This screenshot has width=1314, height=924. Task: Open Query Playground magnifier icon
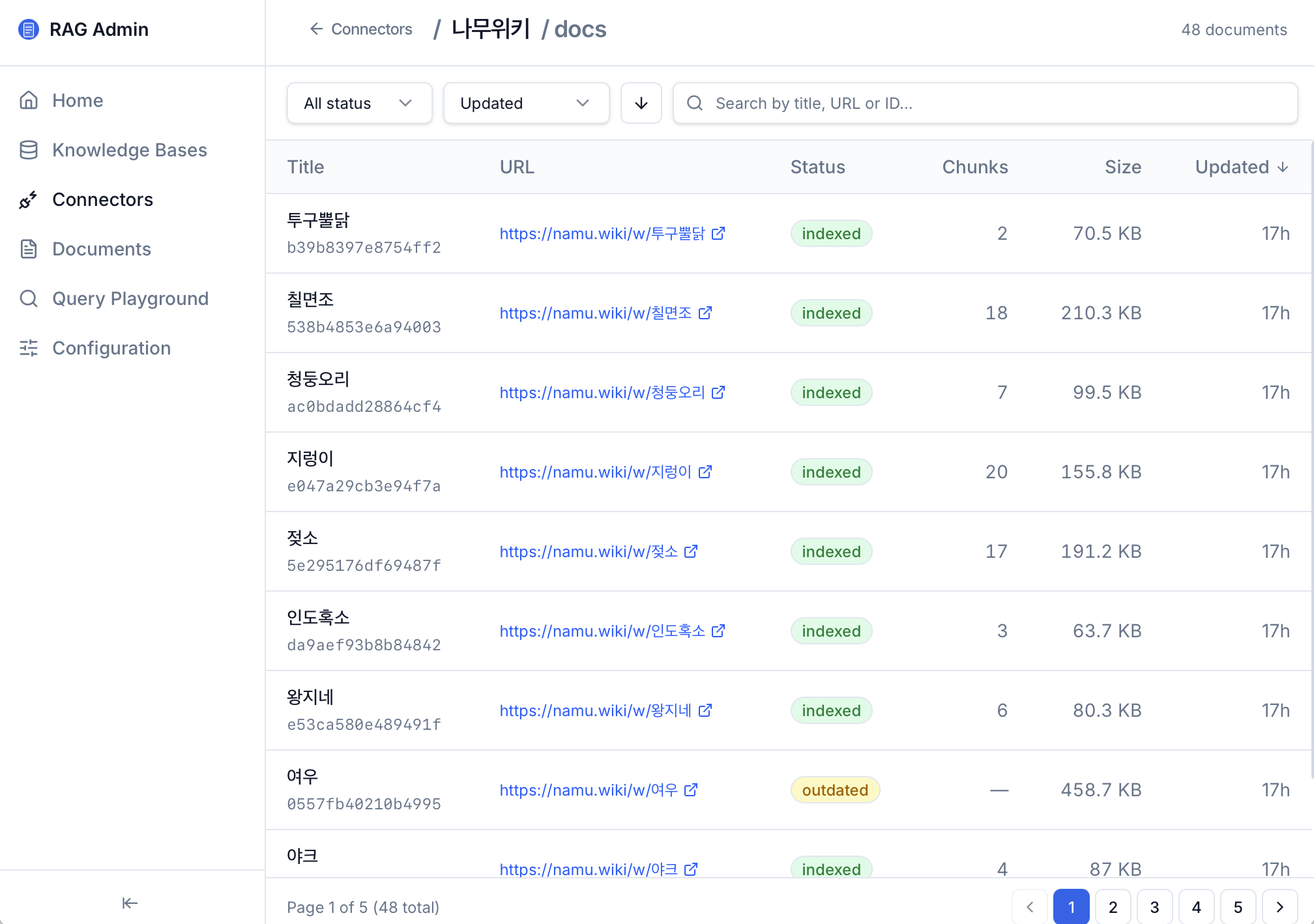[x=29, y=298]
